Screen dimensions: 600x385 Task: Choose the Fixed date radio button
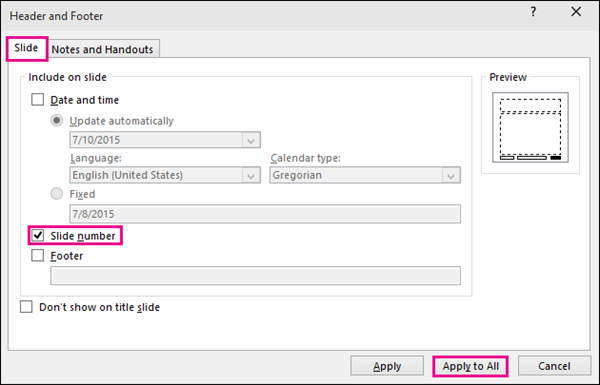coord(57,194)
